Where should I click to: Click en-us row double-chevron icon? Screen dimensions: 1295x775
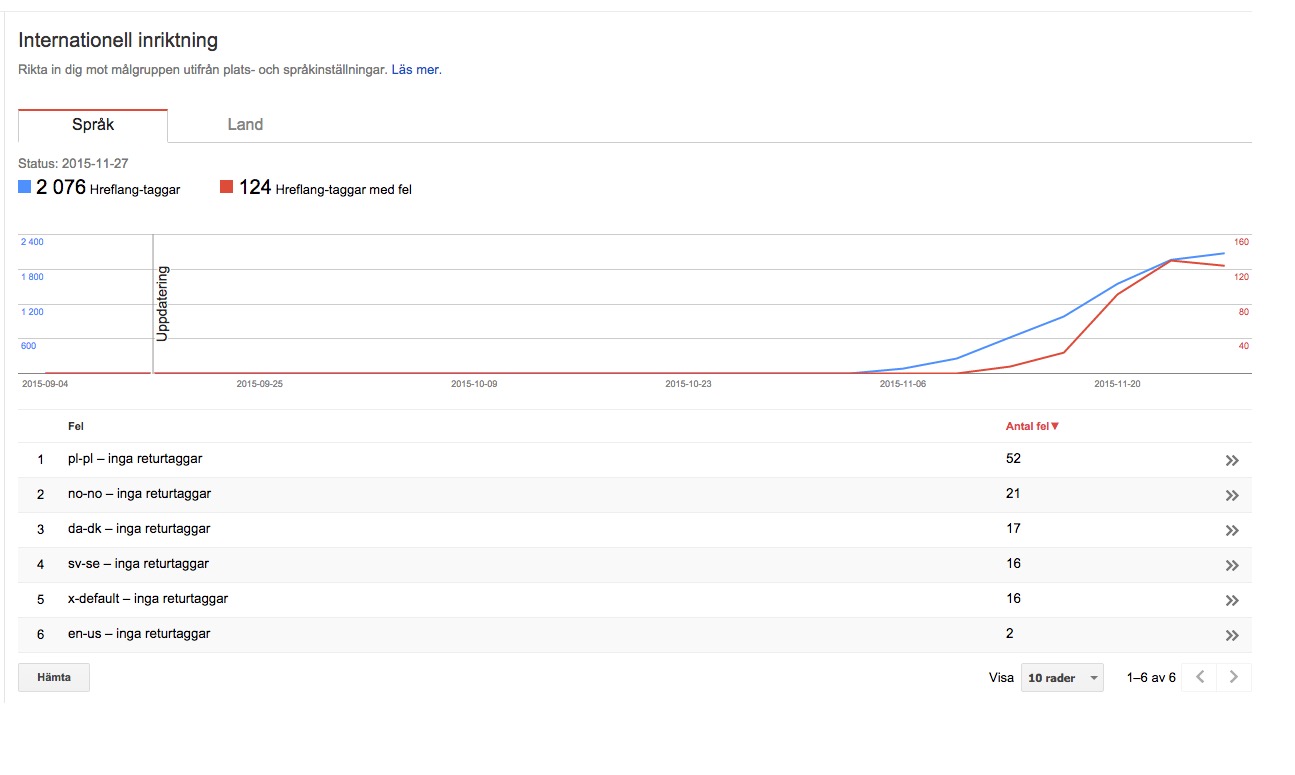click(1231, 635)
